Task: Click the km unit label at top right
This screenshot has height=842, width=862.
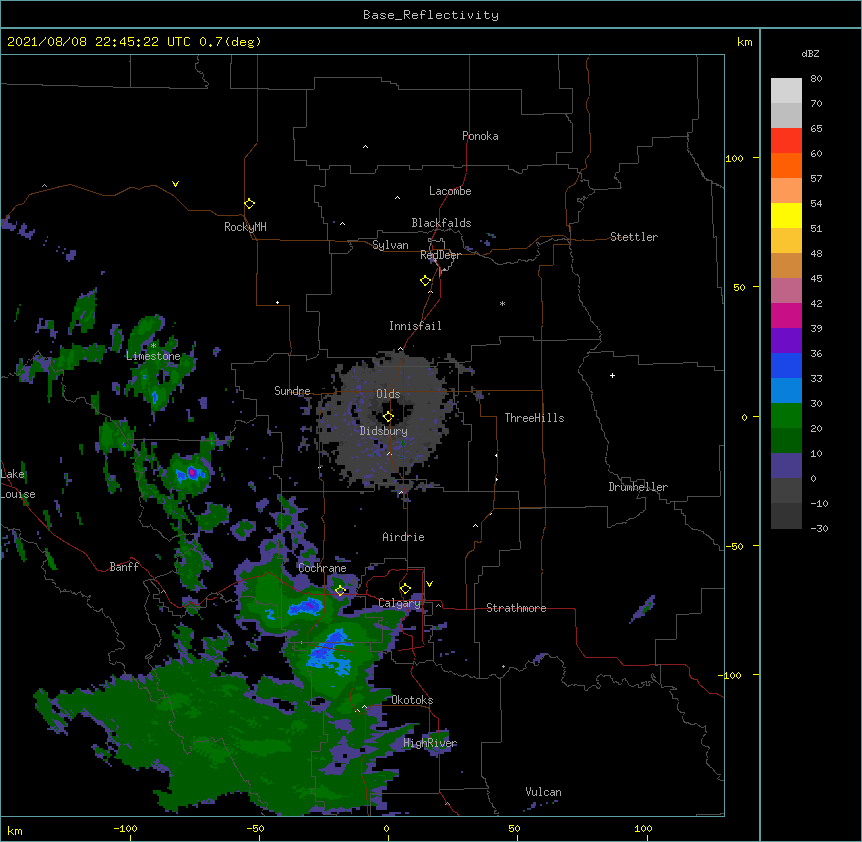Action: pyautogui.click(x=744, y=42)
